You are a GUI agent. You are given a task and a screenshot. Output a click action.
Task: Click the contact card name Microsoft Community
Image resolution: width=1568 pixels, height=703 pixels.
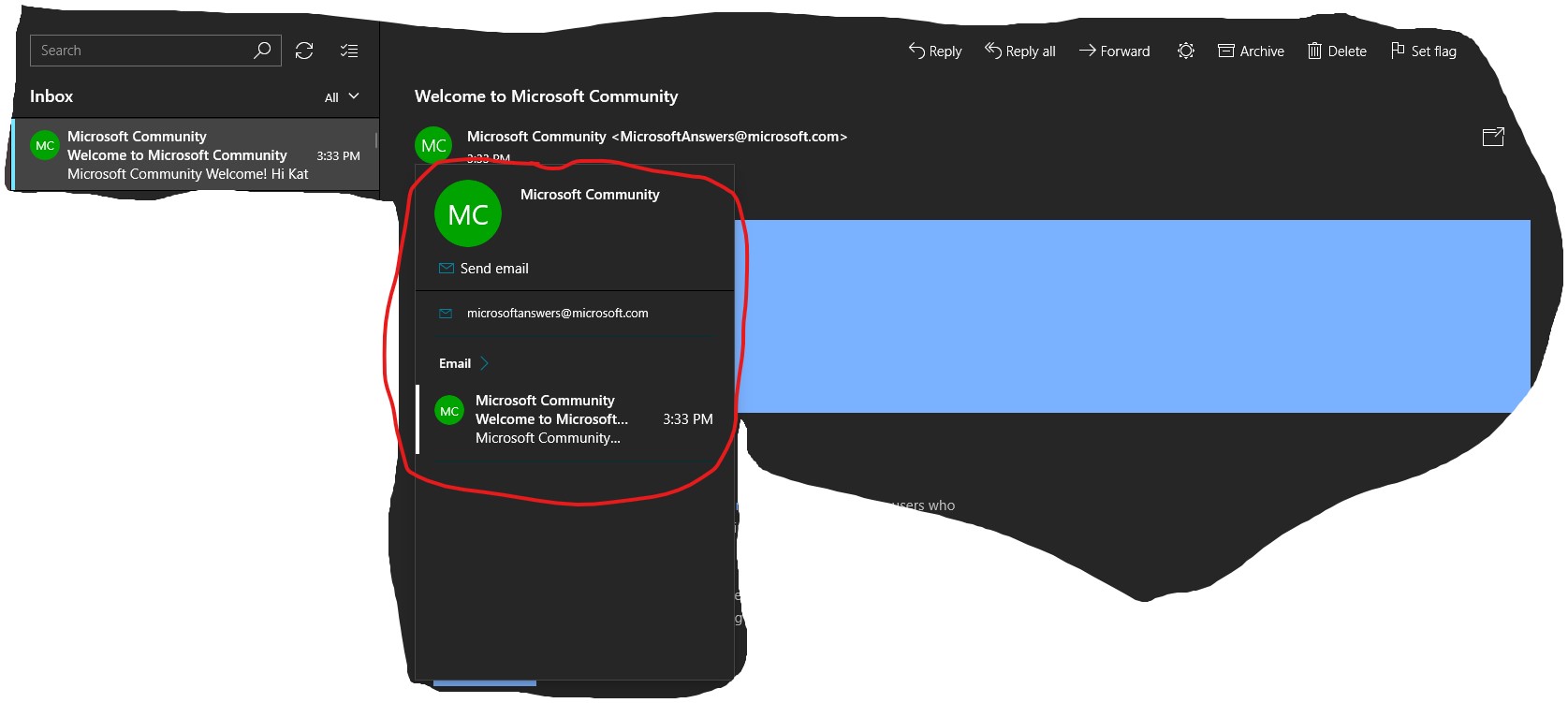[590, 195]
